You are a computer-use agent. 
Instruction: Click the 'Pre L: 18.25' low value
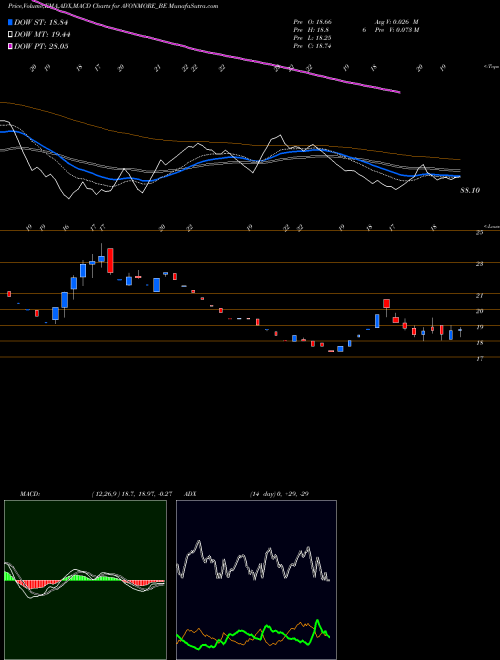point(312,38)
